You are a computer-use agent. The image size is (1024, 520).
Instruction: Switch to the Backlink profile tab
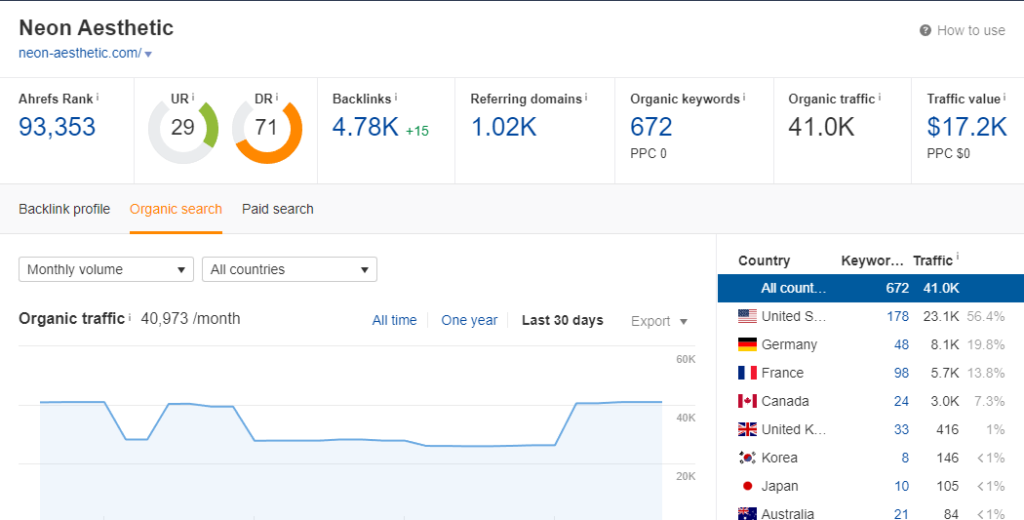[x=64, y=209]
